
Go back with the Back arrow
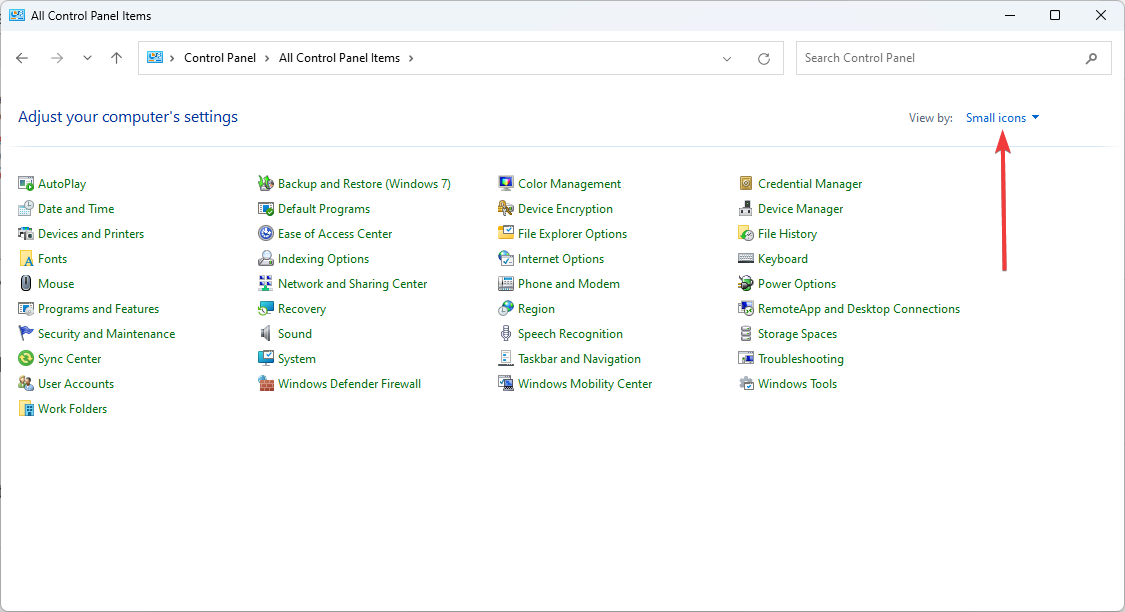click(x=22, y=58)
